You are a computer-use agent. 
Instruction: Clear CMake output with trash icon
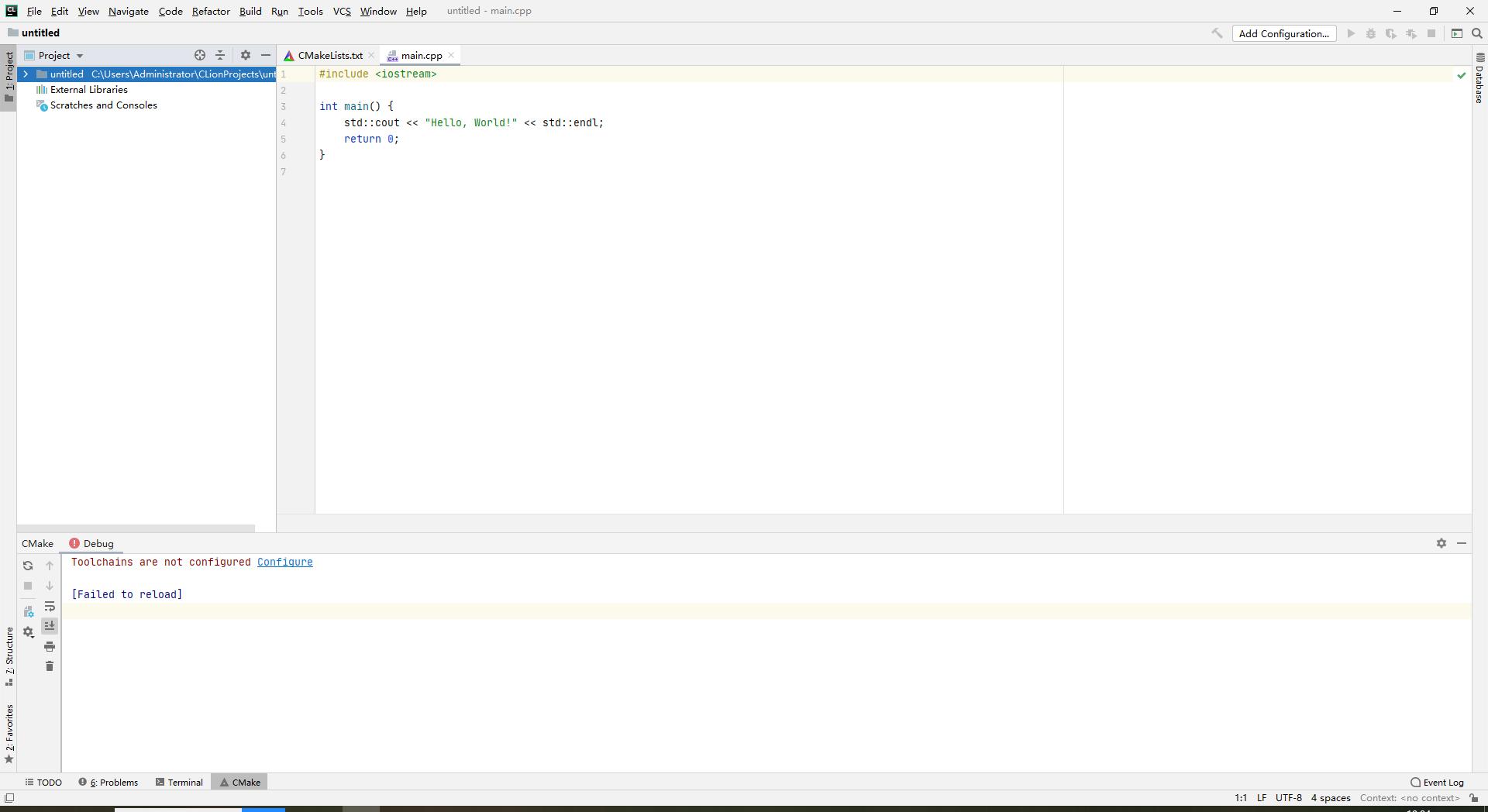click(x=50, y=666)
